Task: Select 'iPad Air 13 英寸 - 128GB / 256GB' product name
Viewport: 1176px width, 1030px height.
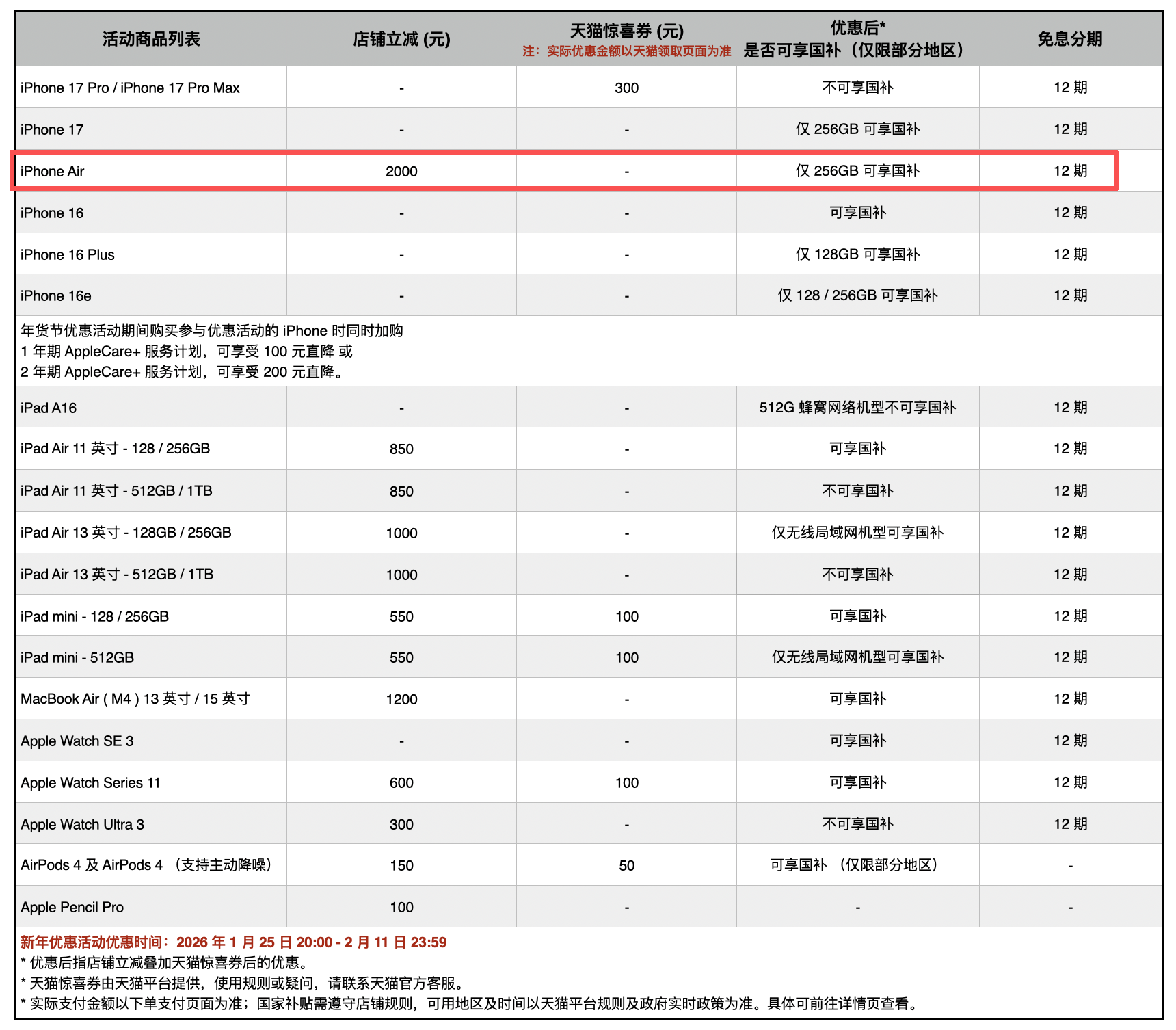Action: [126, 533]
